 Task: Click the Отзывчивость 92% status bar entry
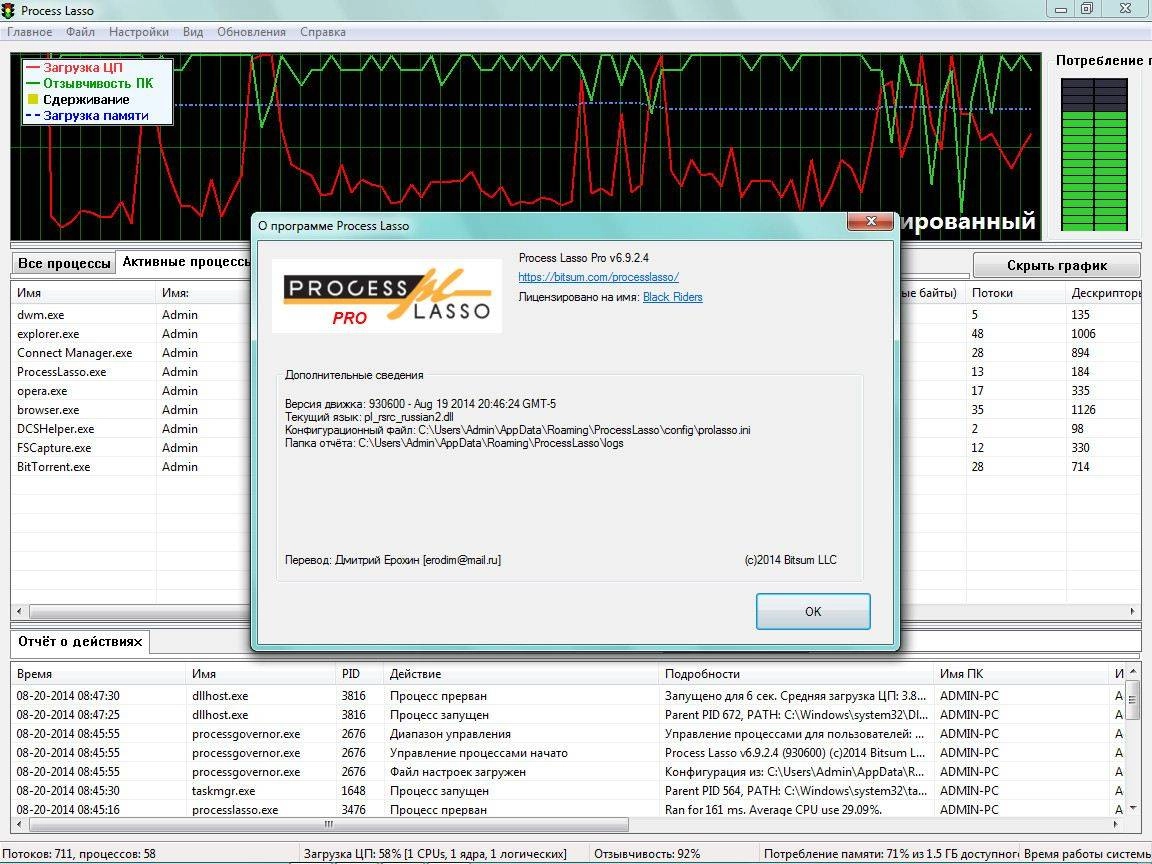pyautogui.click(x=647, y=854)
